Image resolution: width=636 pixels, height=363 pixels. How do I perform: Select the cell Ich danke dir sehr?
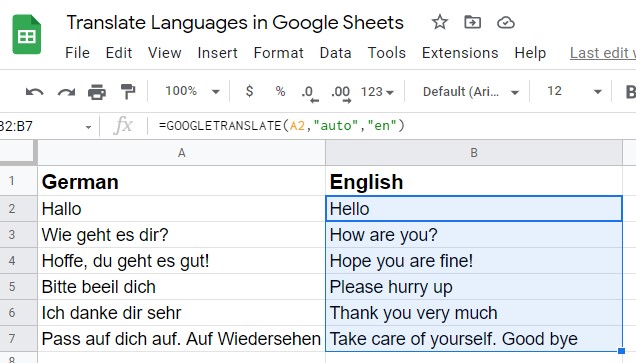[x=181, y=312]
